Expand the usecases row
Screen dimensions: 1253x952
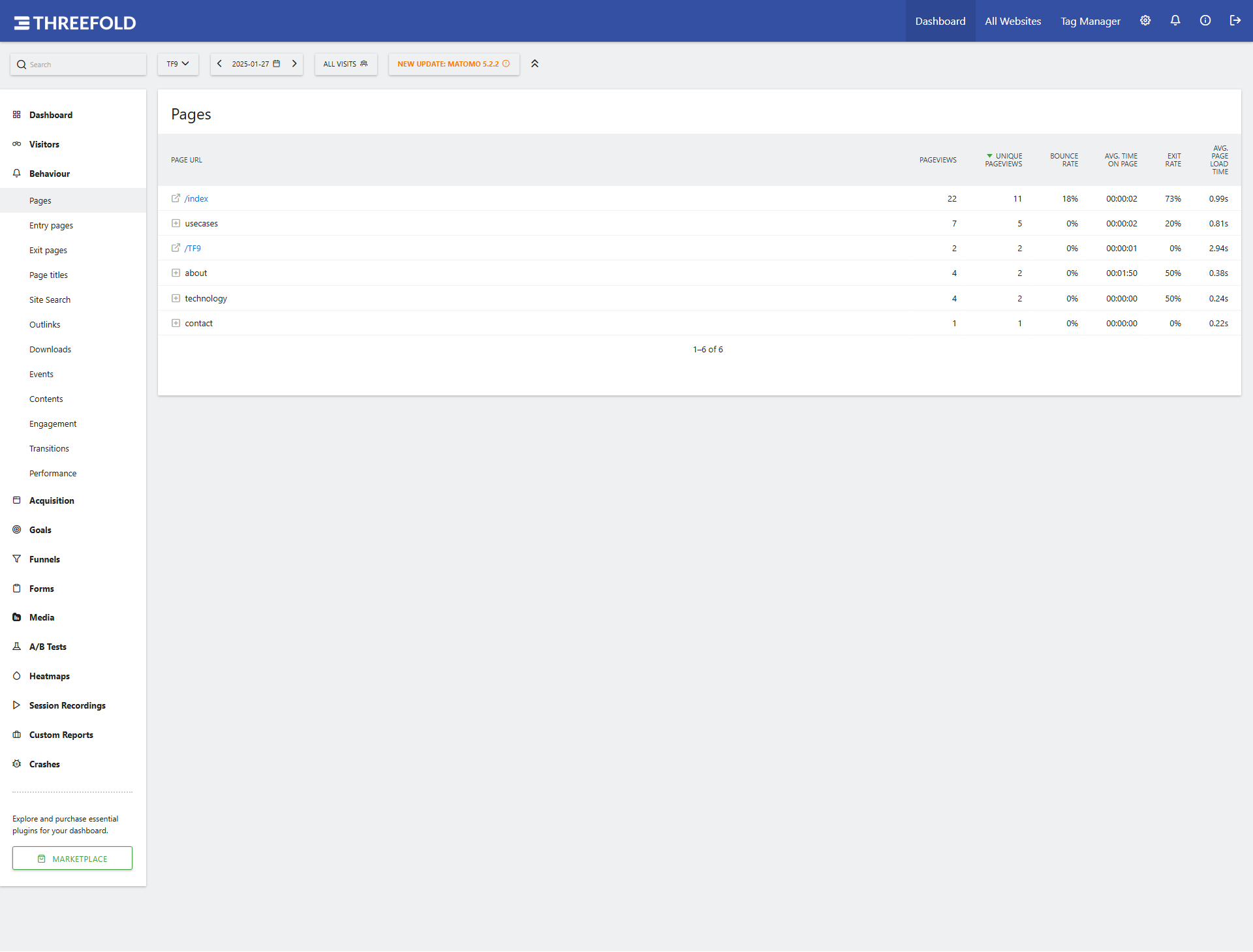(176, 223)
